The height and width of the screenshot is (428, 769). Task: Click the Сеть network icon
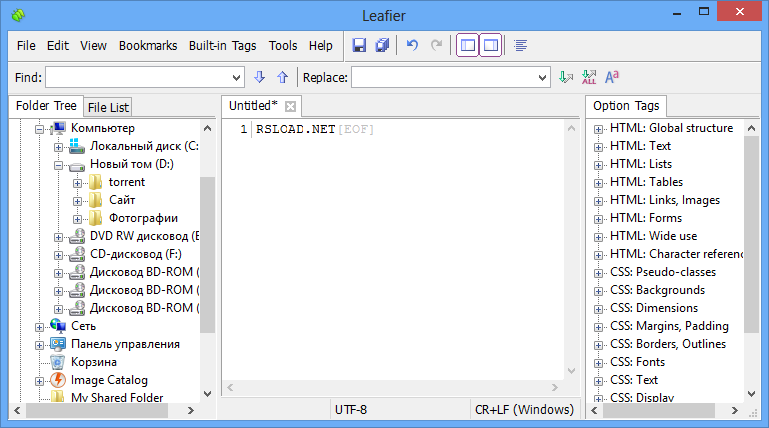coord(58,326)
